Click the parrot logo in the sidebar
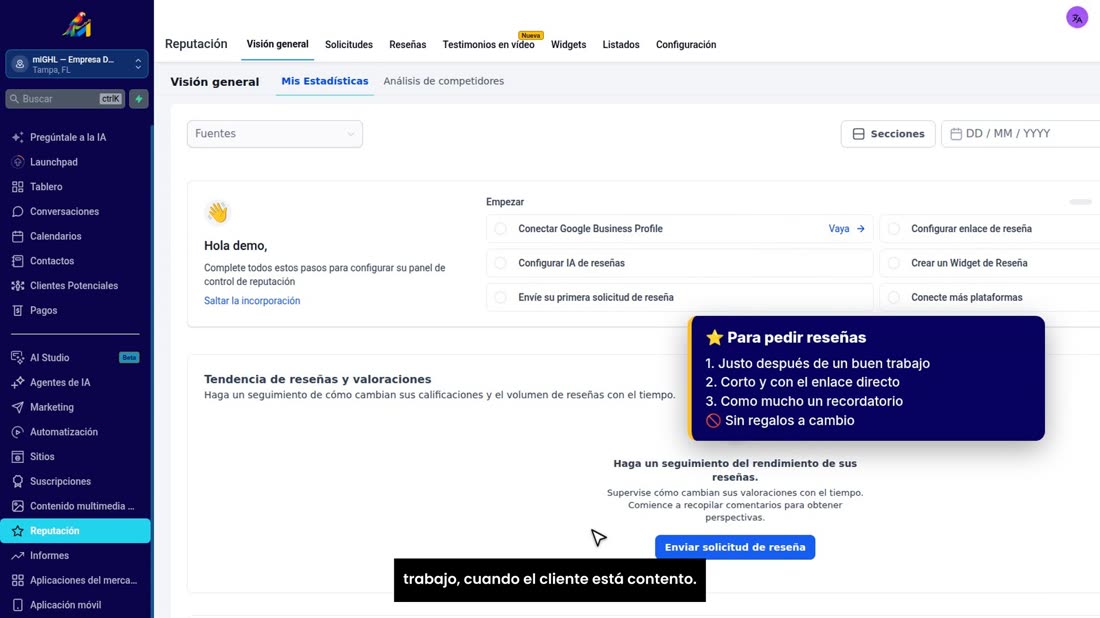The width and height of the screenshot is (1100, 618). coord(77,25)
